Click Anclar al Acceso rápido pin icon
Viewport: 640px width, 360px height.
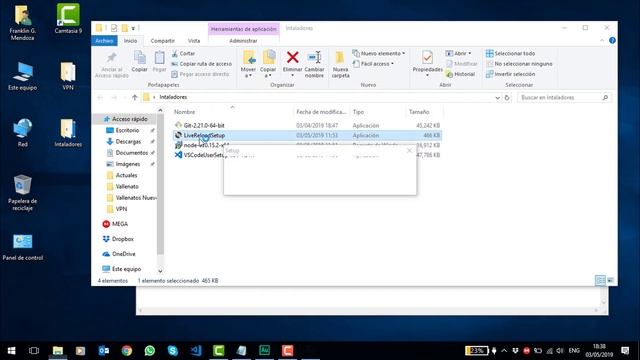[111, 58]
